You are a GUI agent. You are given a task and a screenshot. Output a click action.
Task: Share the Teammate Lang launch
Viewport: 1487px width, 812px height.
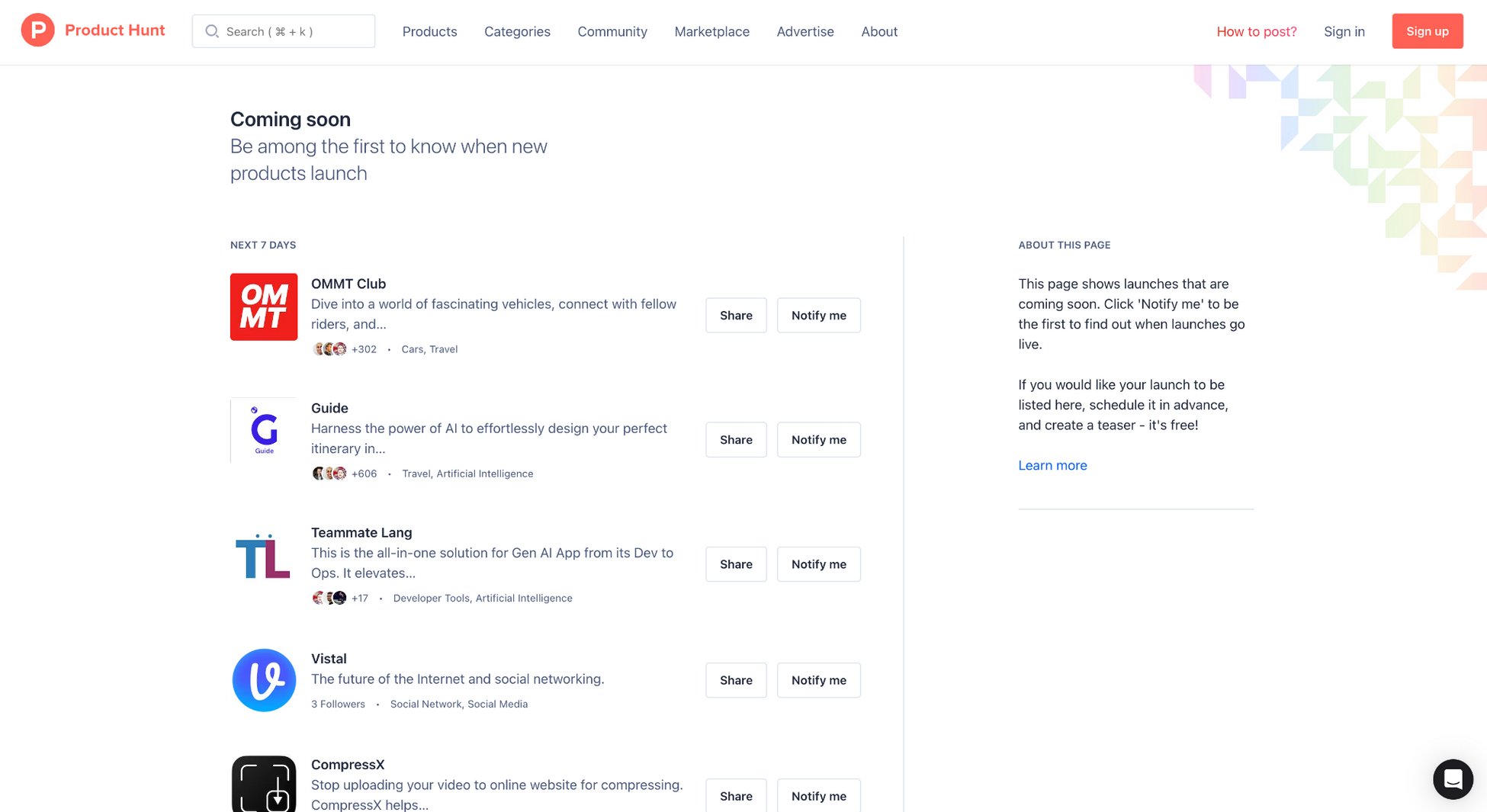736,564
